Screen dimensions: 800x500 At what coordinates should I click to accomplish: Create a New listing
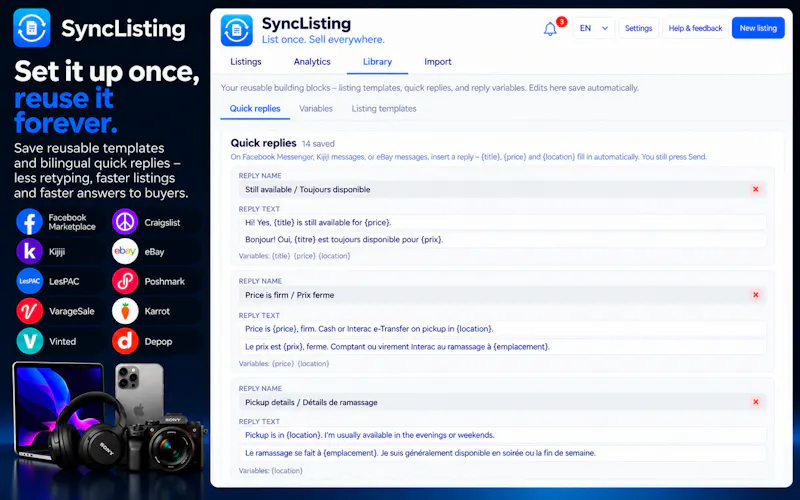click(758, 28)
